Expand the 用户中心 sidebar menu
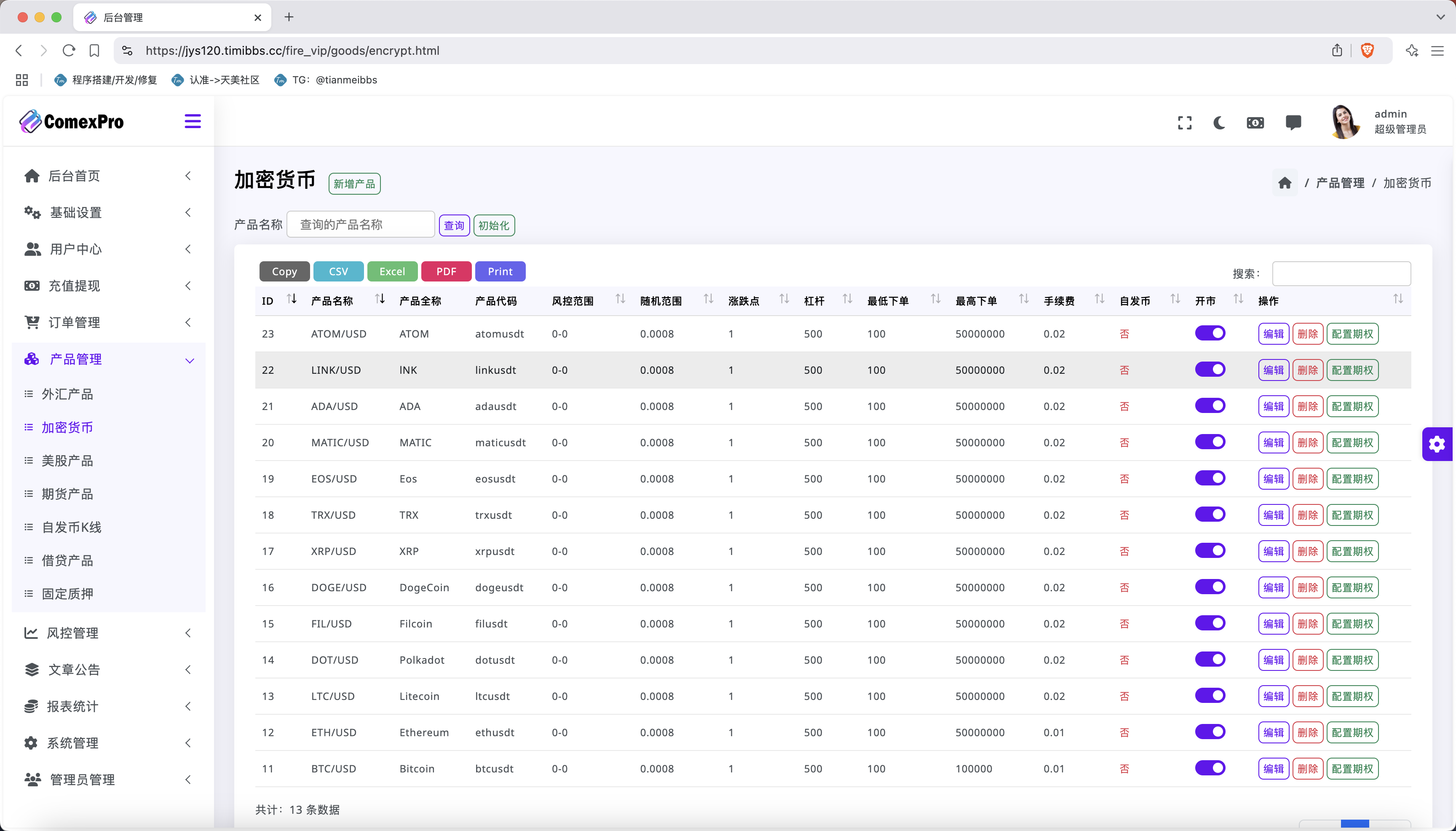The width and height of the screenshot is (1456, 831). pyautogui.click(x=108, y=249)
